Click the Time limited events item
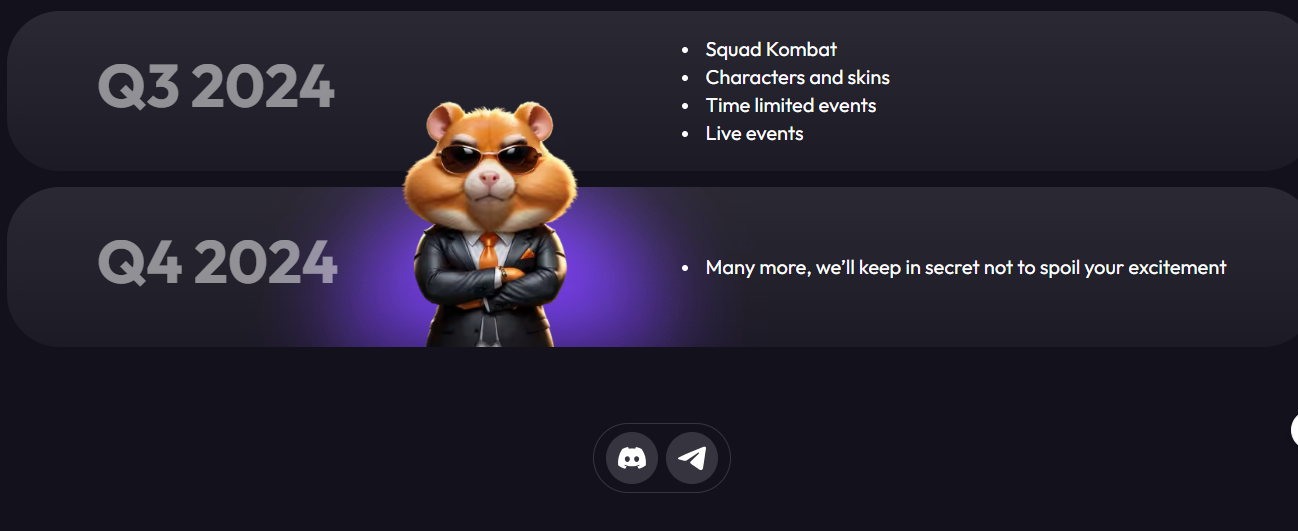 (791, 105)
